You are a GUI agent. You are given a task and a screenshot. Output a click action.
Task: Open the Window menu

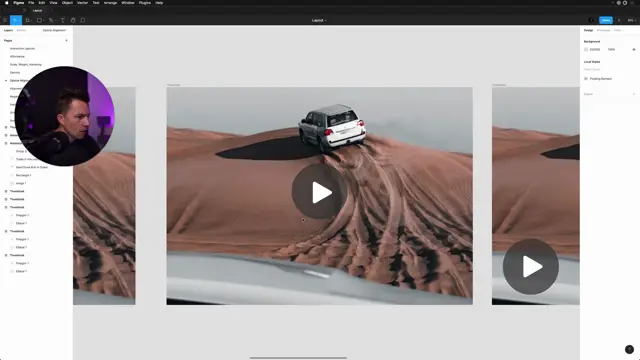128,3
